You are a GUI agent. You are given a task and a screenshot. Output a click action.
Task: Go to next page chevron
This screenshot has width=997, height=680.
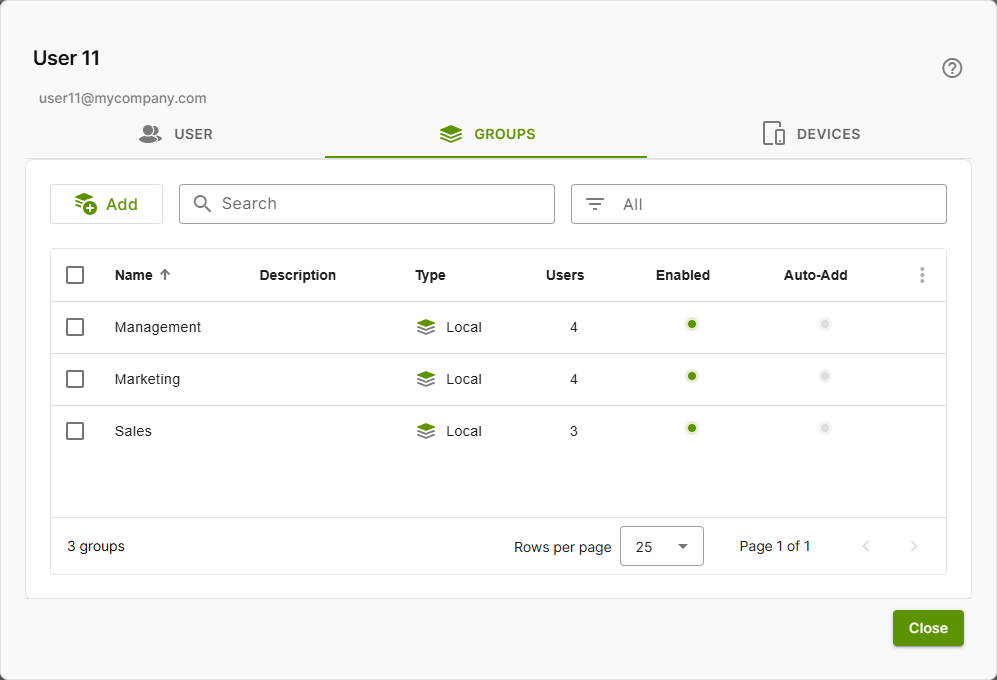click(x=914, y=546)
